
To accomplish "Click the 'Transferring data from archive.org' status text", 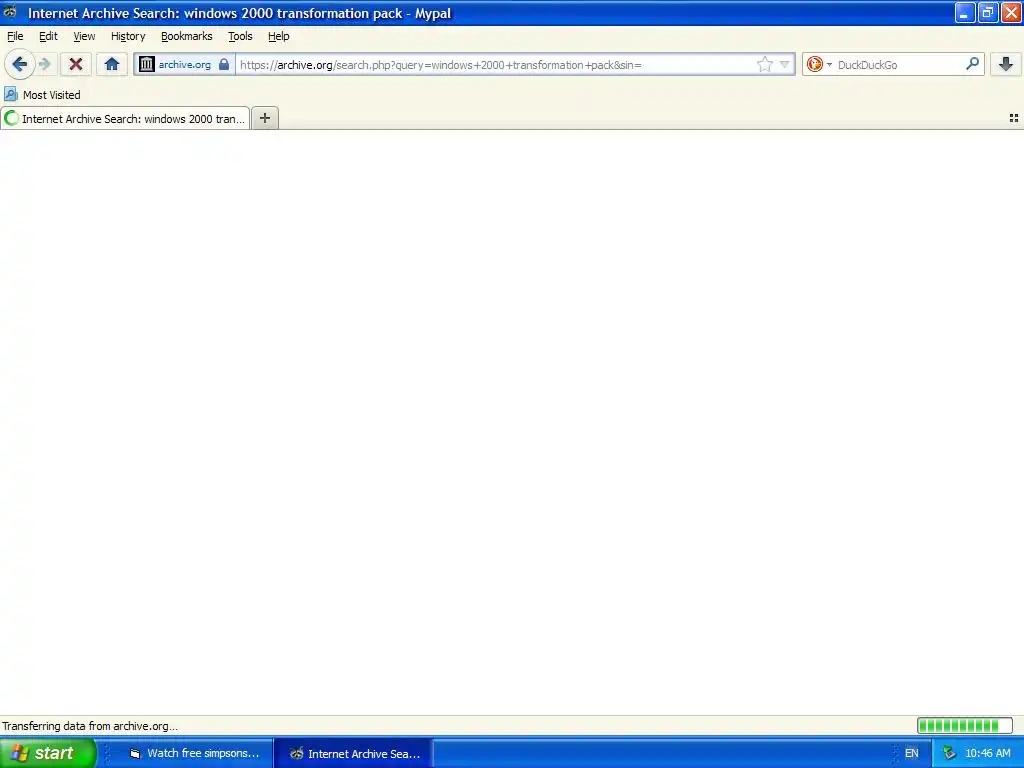I will [90, 726].
